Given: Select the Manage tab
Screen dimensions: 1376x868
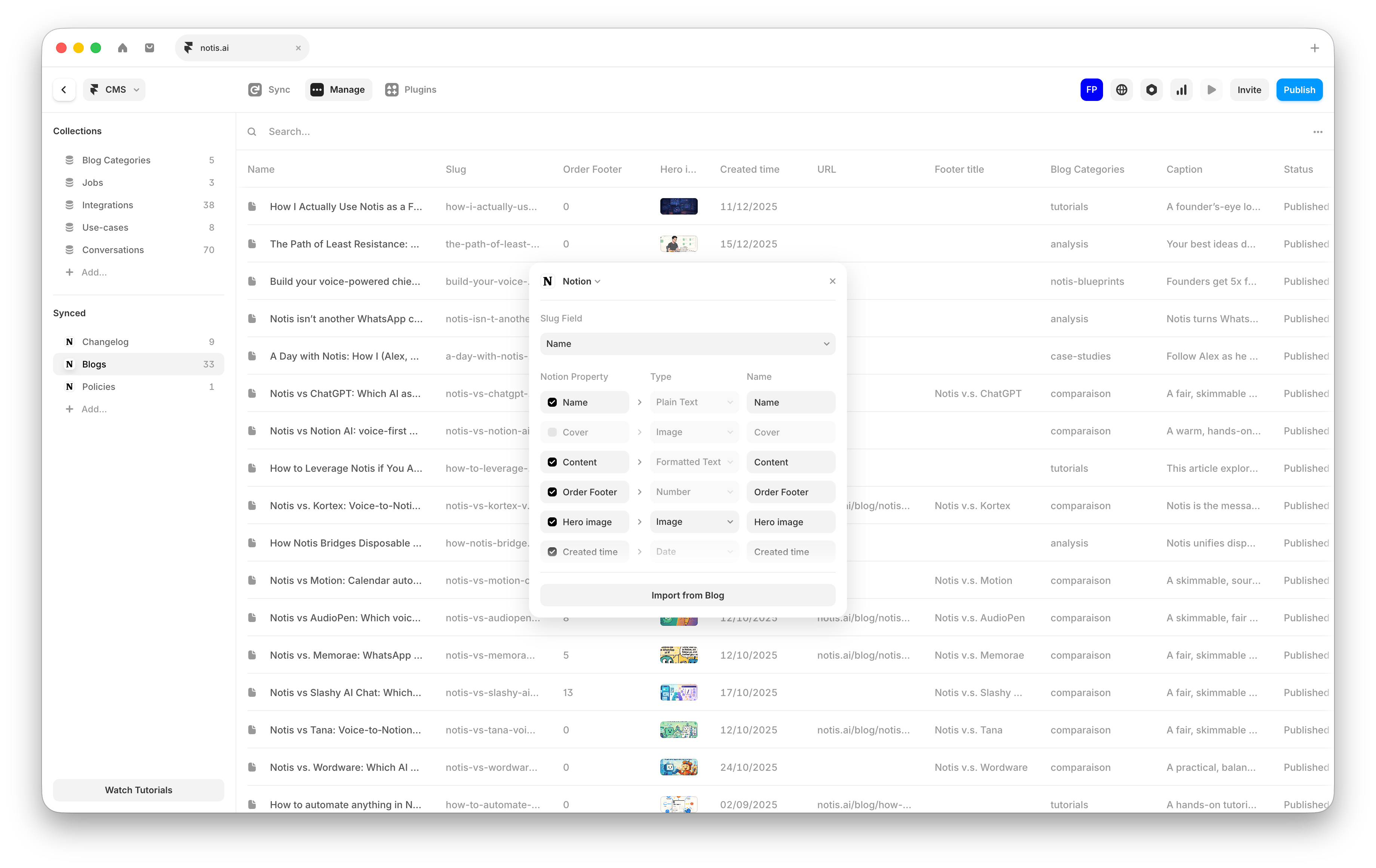Looking at the screenshot, I should click(x=338, y=90).
